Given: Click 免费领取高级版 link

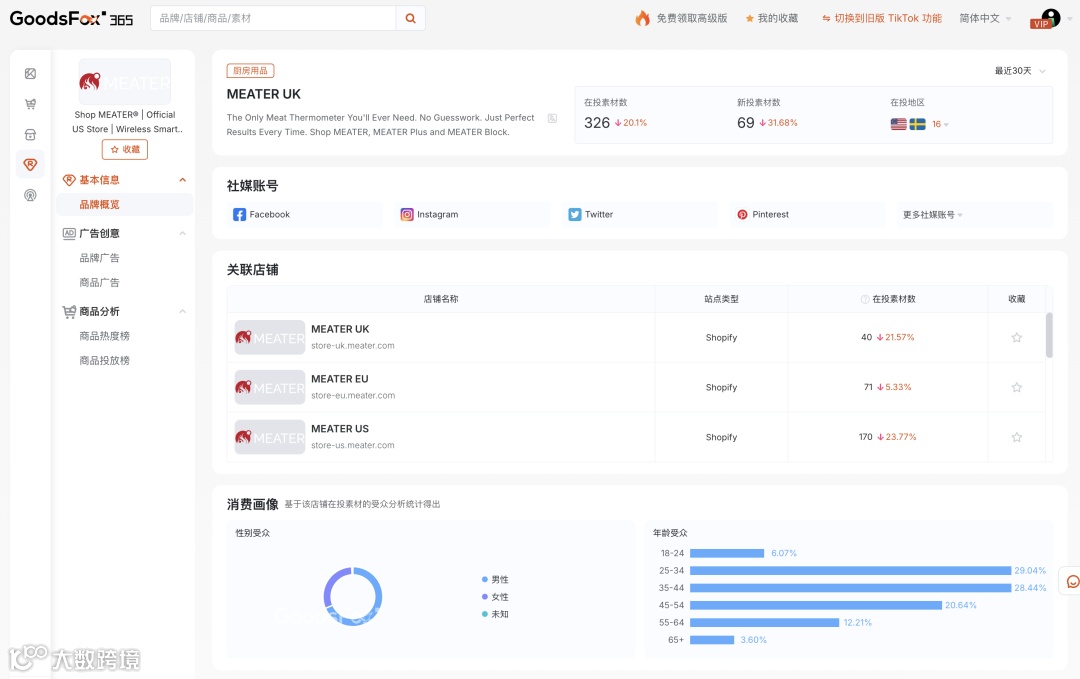Looking at the screenshot, I should pyautogui.click(x=692, y=19).
